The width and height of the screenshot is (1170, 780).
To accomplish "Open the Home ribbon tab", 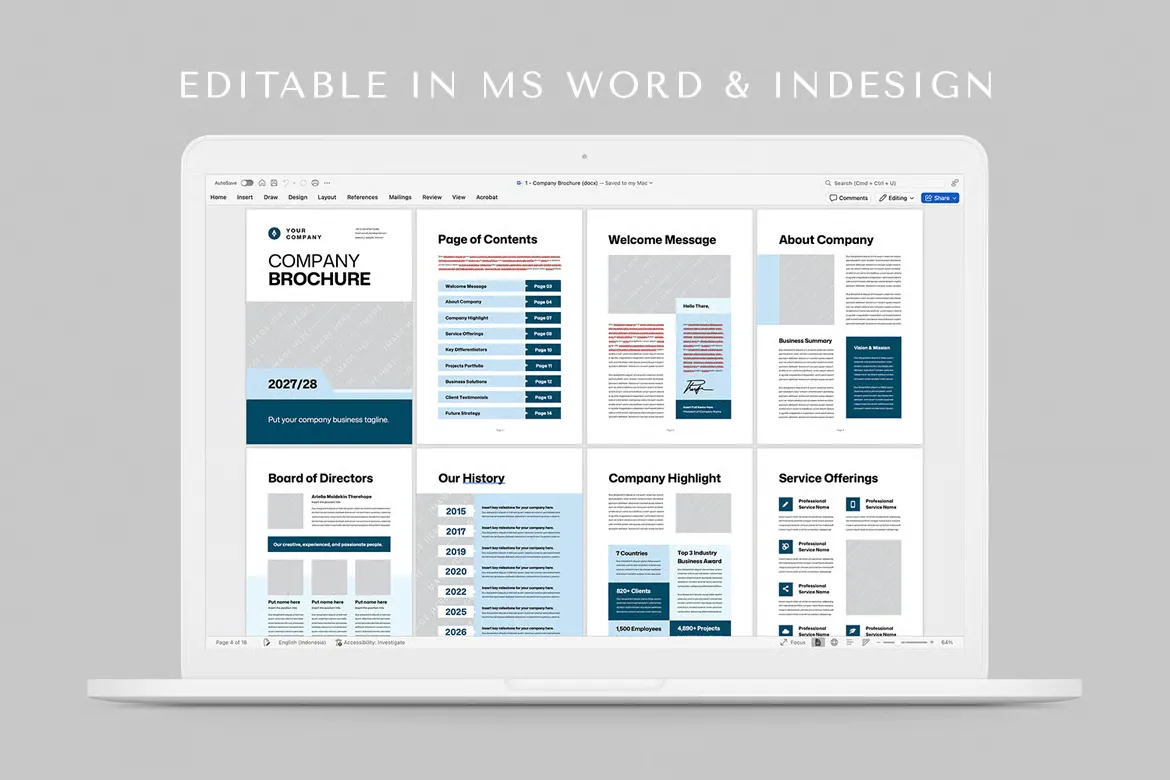I will pos(219,198).
